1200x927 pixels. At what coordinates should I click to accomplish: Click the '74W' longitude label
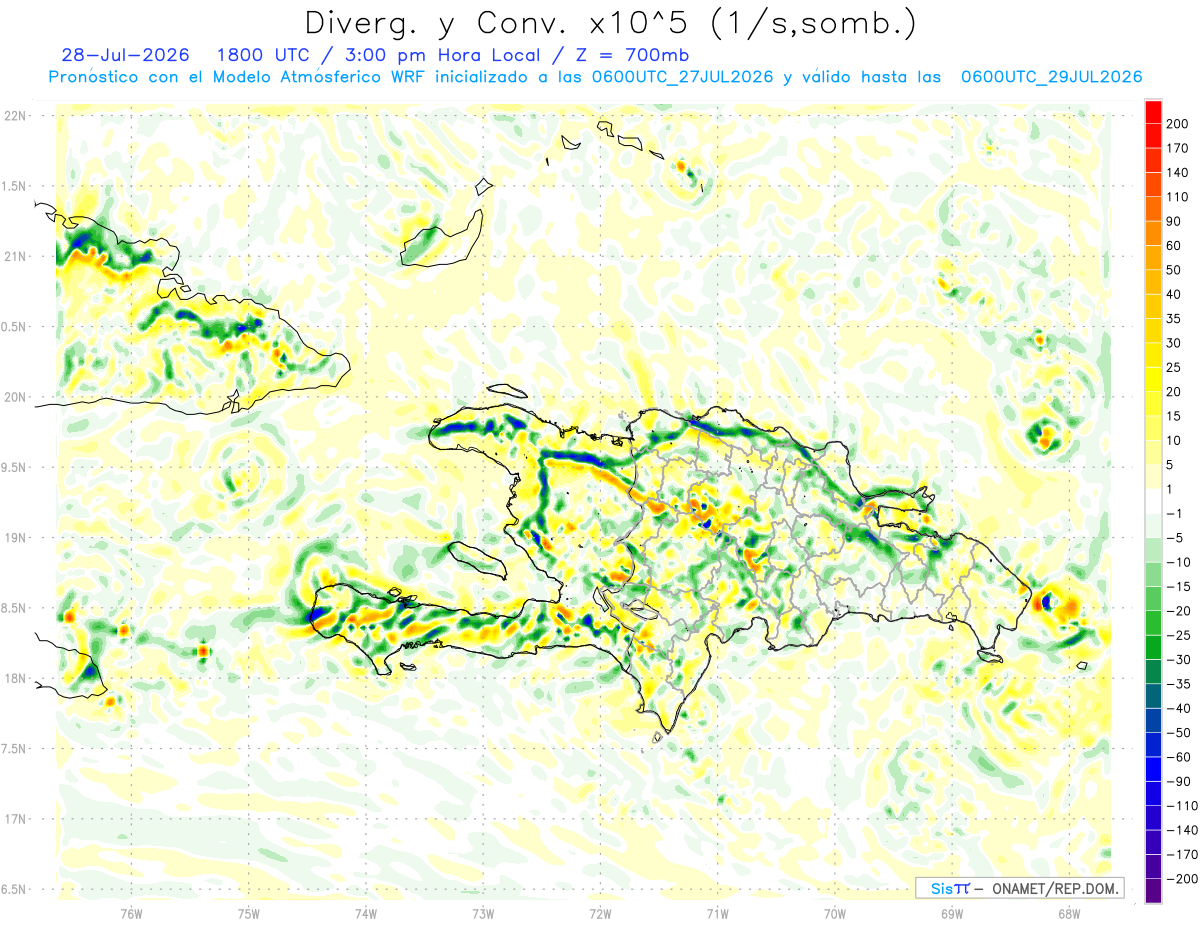(365, 913)
